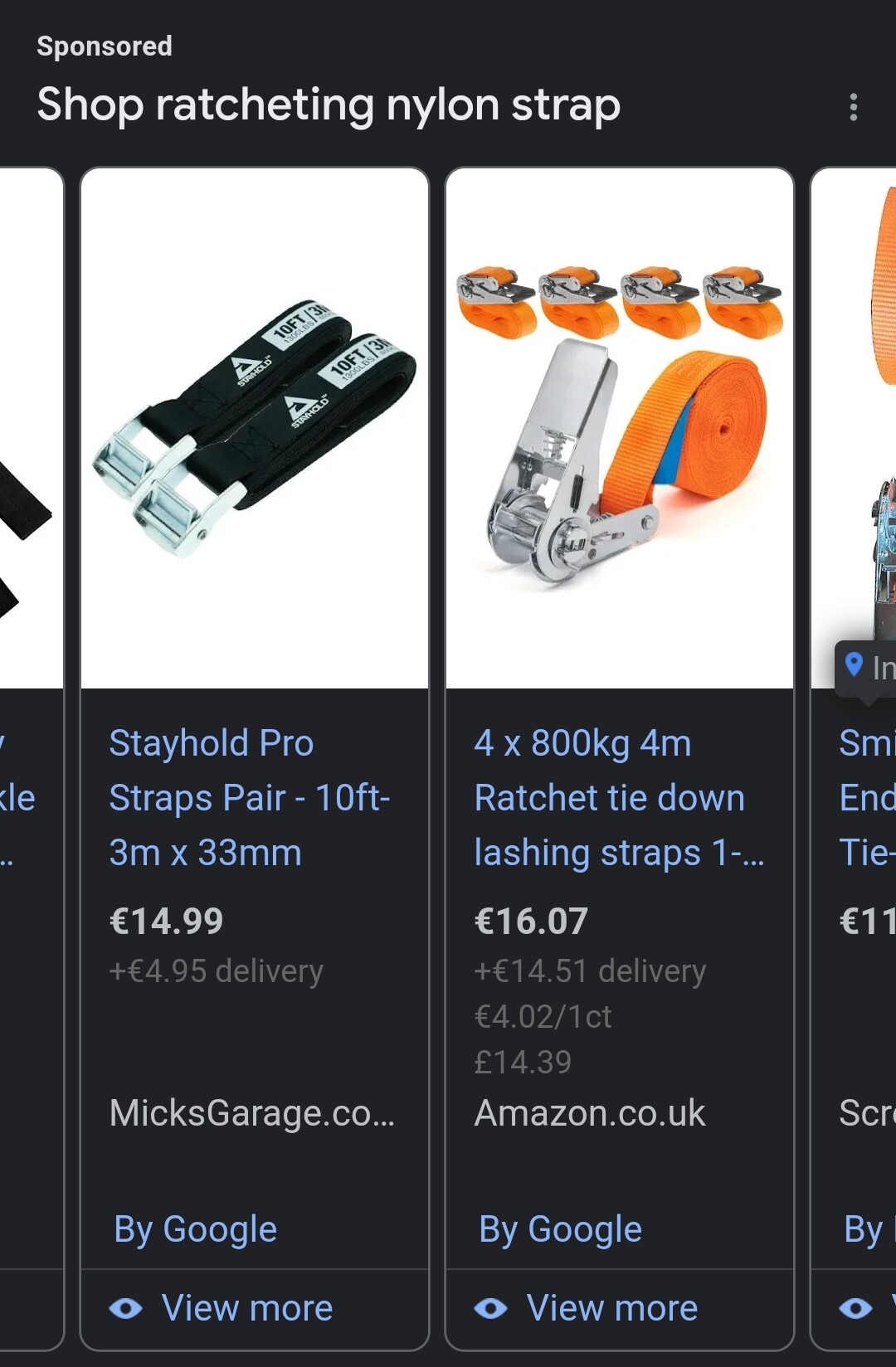Screen dimensions: 896x1367
Task: Open Stayhold Pro Straps Pair product title
Action: pos(250,798)
